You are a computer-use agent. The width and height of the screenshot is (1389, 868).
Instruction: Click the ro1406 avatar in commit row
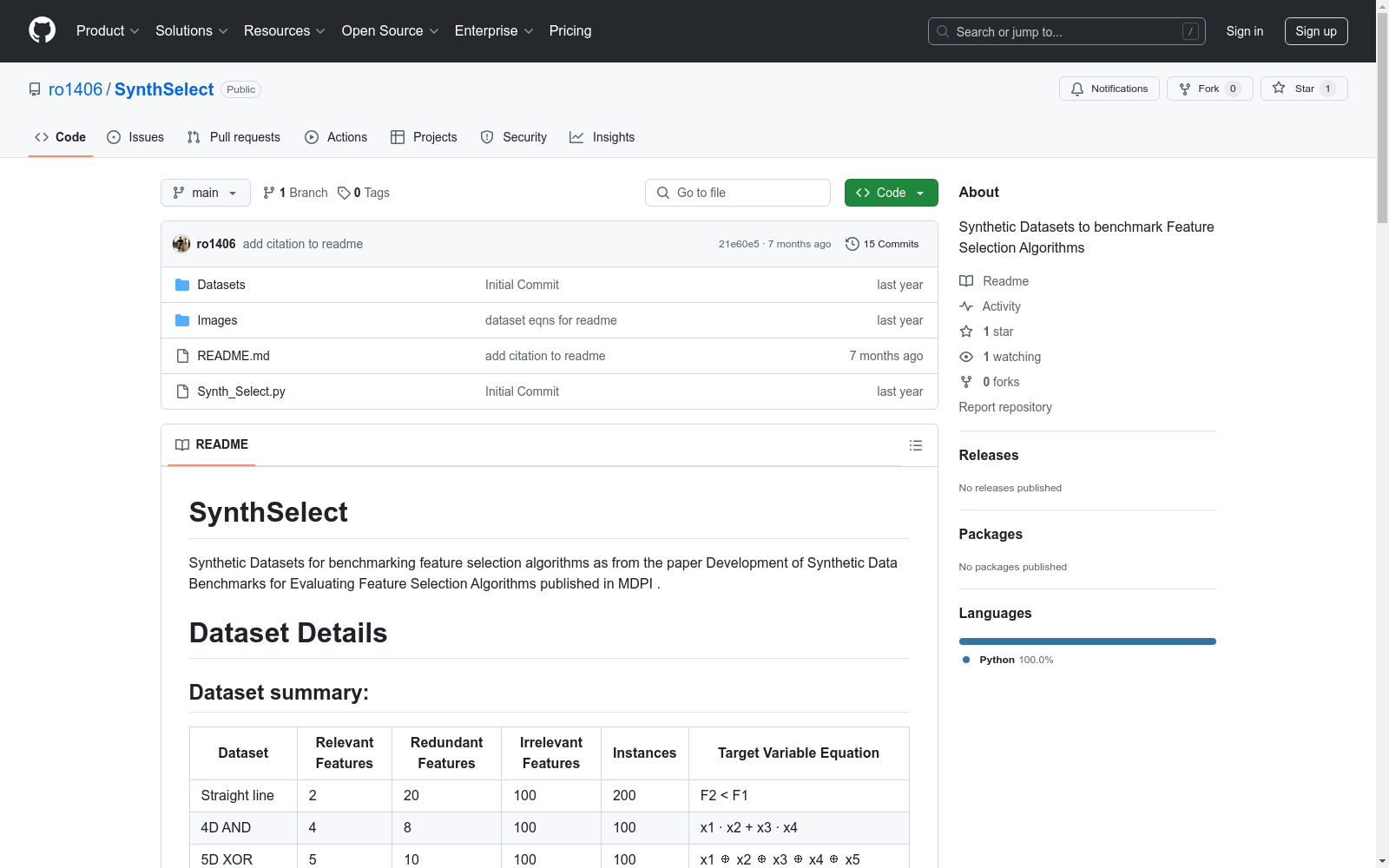[x=181, y=244]
